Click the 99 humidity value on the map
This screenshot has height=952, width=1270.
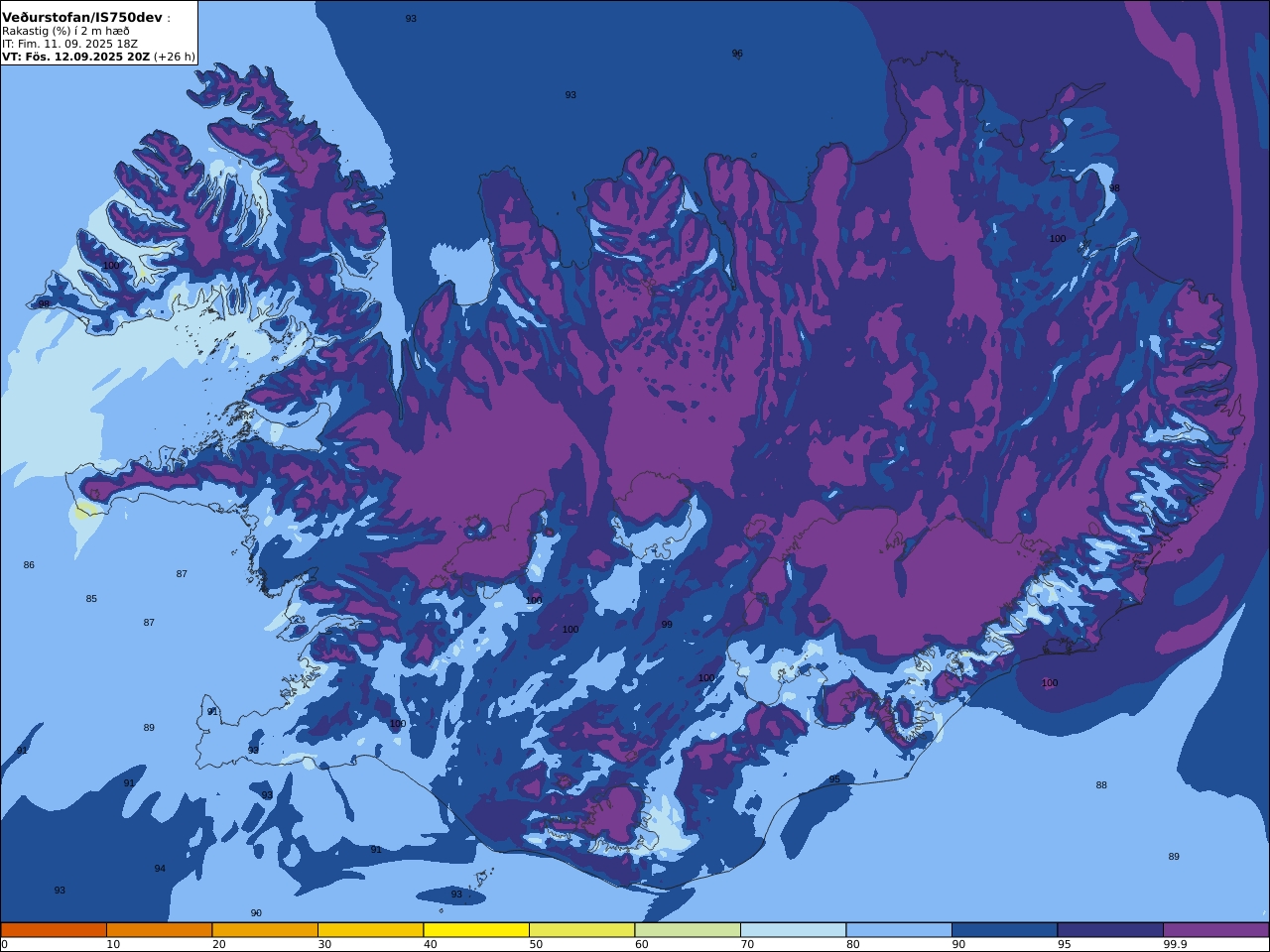pyautogui.click(x=667, y=625)
